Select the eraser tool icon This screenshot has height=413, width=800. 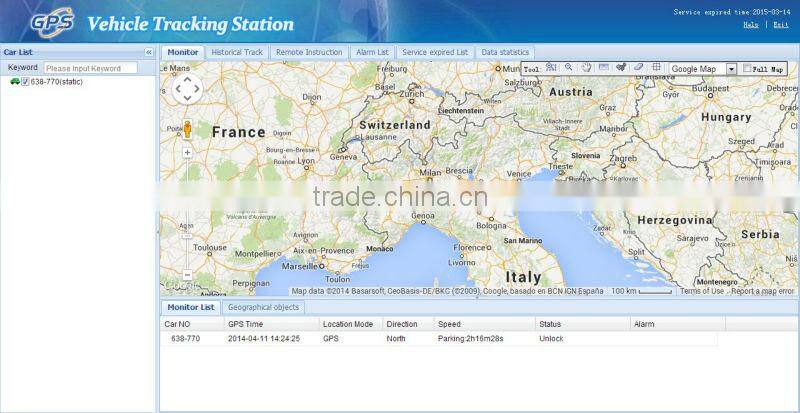[638, 68]
